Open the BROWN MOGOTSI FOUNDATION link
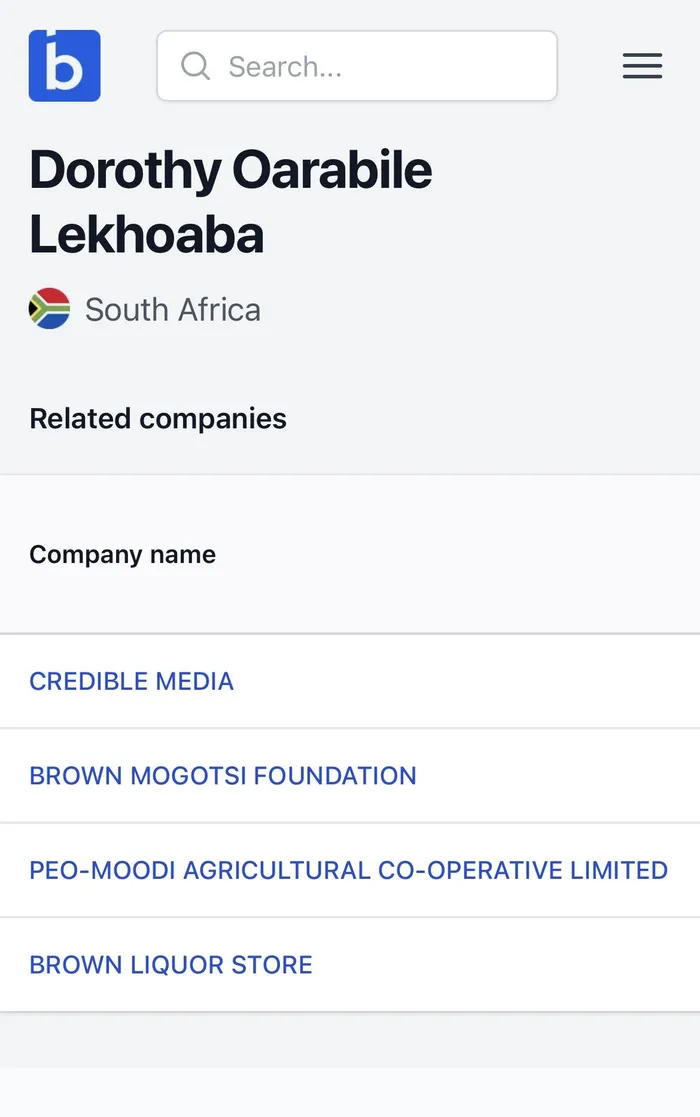The width and height of the screenshot is (700, 1117). pyautogui.click(x=222, y=776)
